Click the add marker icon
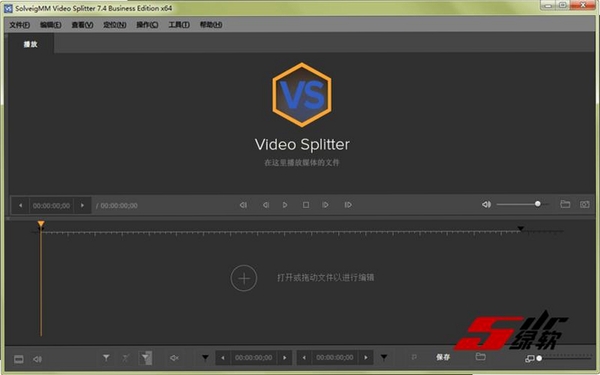Viewport: 600px width, 375px height. 106,358
